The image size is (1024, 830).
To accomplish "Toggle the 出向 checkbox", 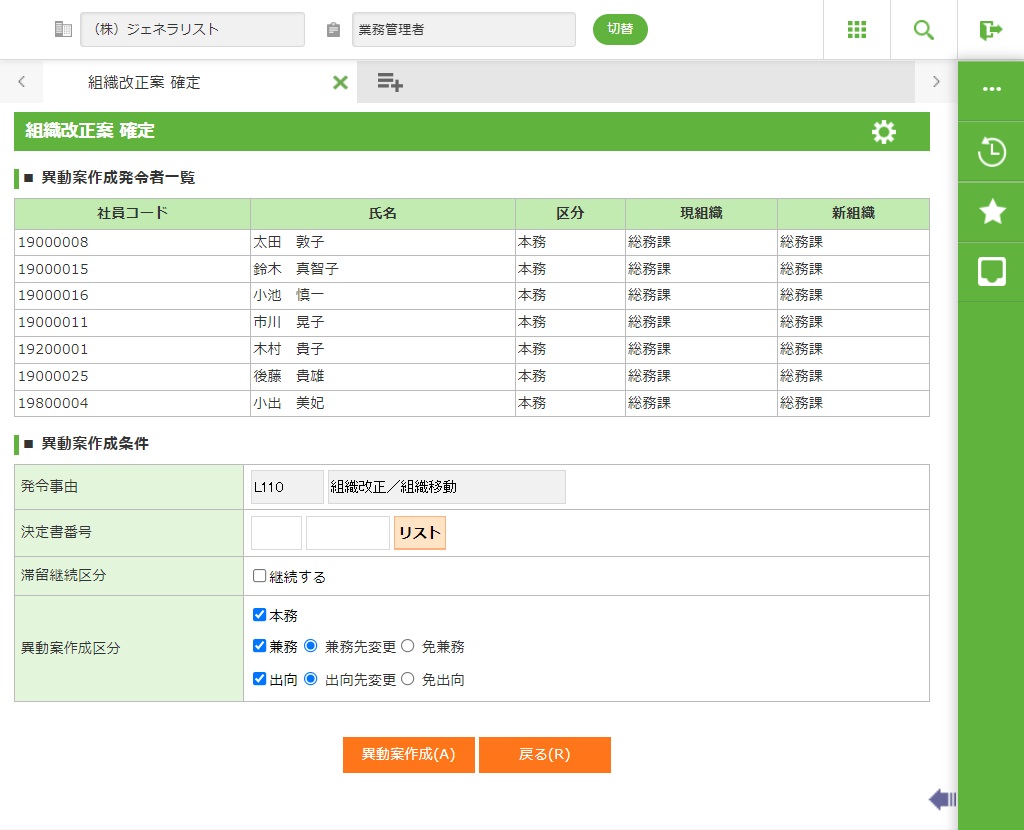I will [x=260, y=679].
